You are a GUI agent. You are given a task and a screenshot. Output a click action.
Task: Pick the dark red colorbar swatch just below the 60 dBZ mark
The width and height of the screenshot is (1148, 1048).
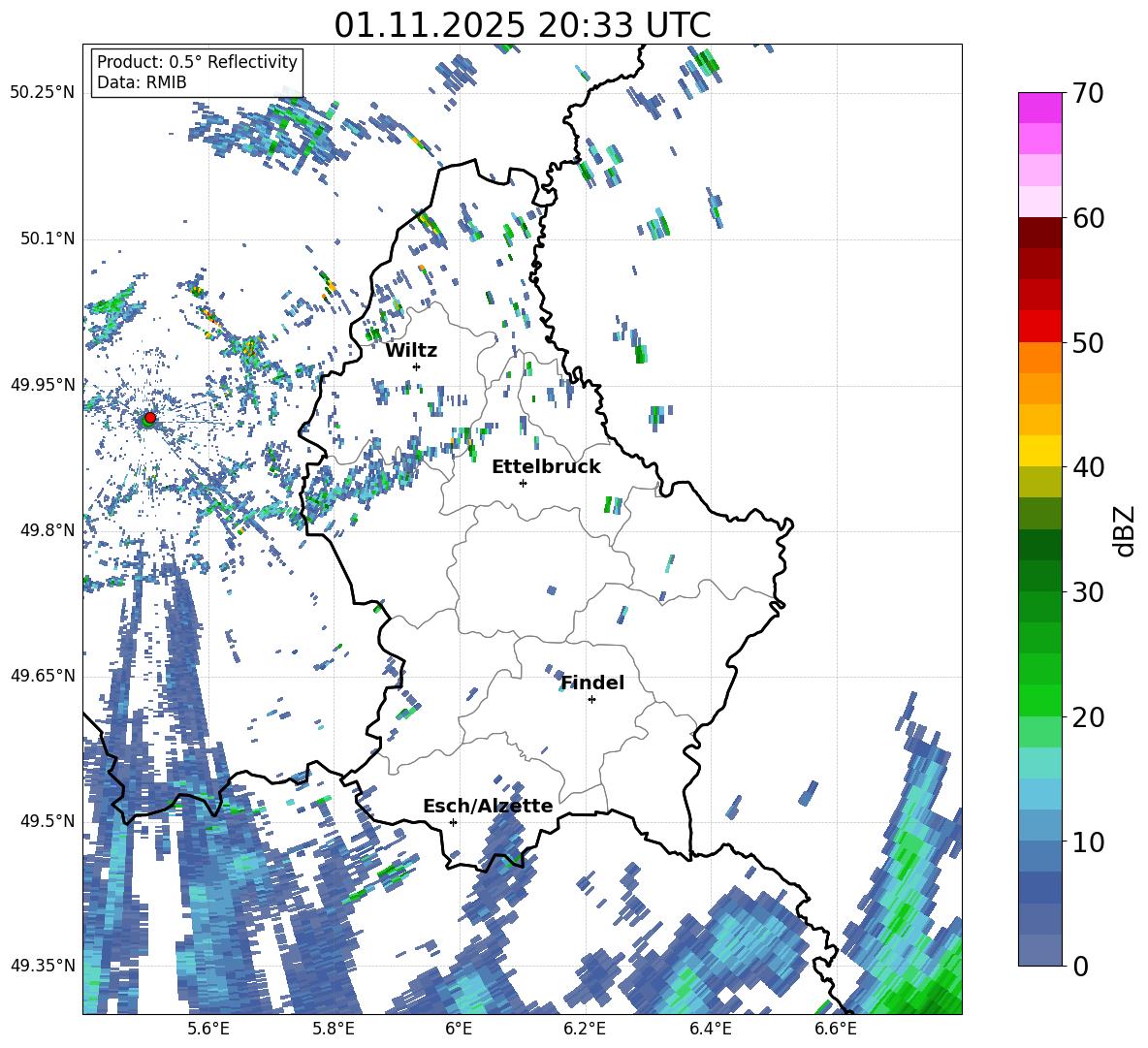point(1039,233)
